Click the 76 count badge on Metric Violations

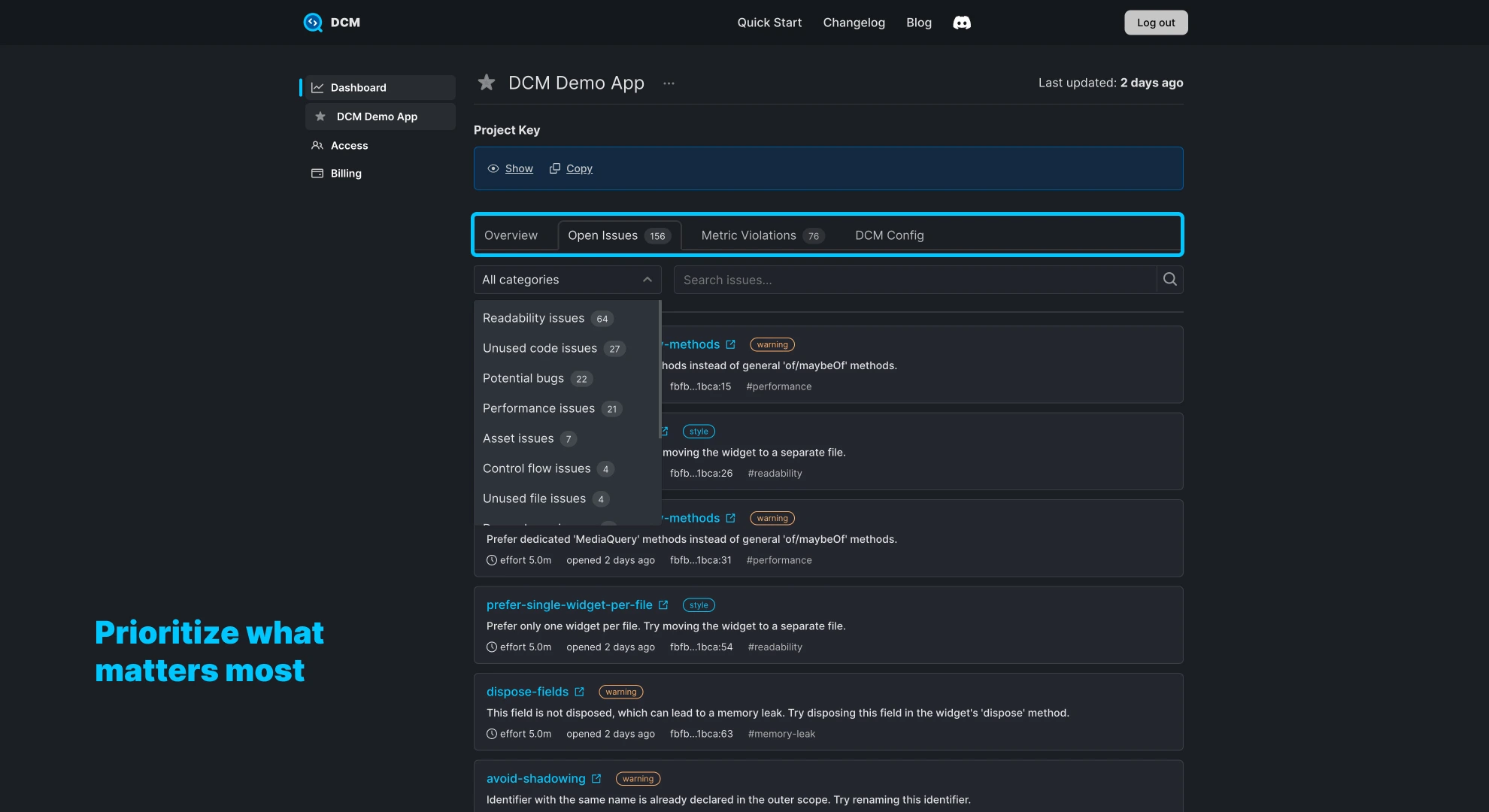[x=814, y=236]
